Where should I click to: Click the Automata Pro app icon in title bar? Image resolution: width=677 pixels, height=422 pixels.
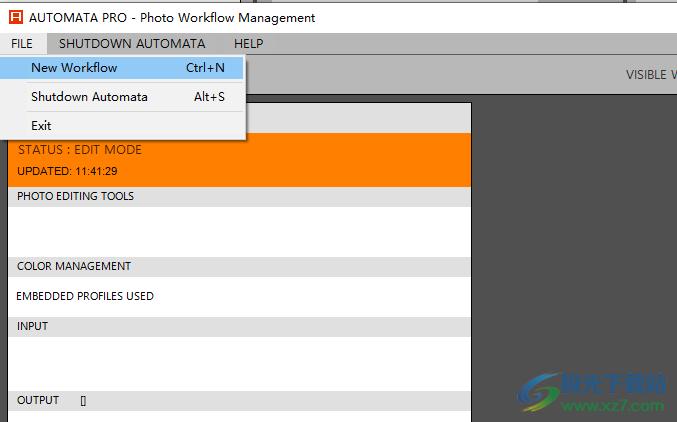tap(15, 17)
